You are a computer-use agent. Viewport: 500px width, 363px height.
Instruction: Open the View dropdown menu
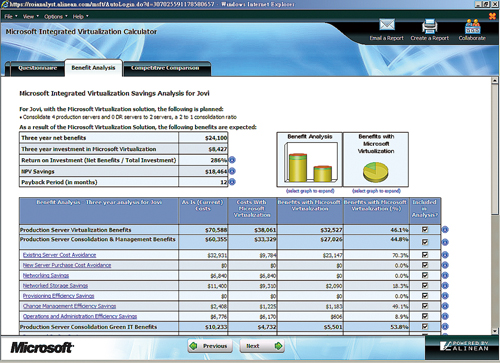pyautogui.click(x=30, y=16)
